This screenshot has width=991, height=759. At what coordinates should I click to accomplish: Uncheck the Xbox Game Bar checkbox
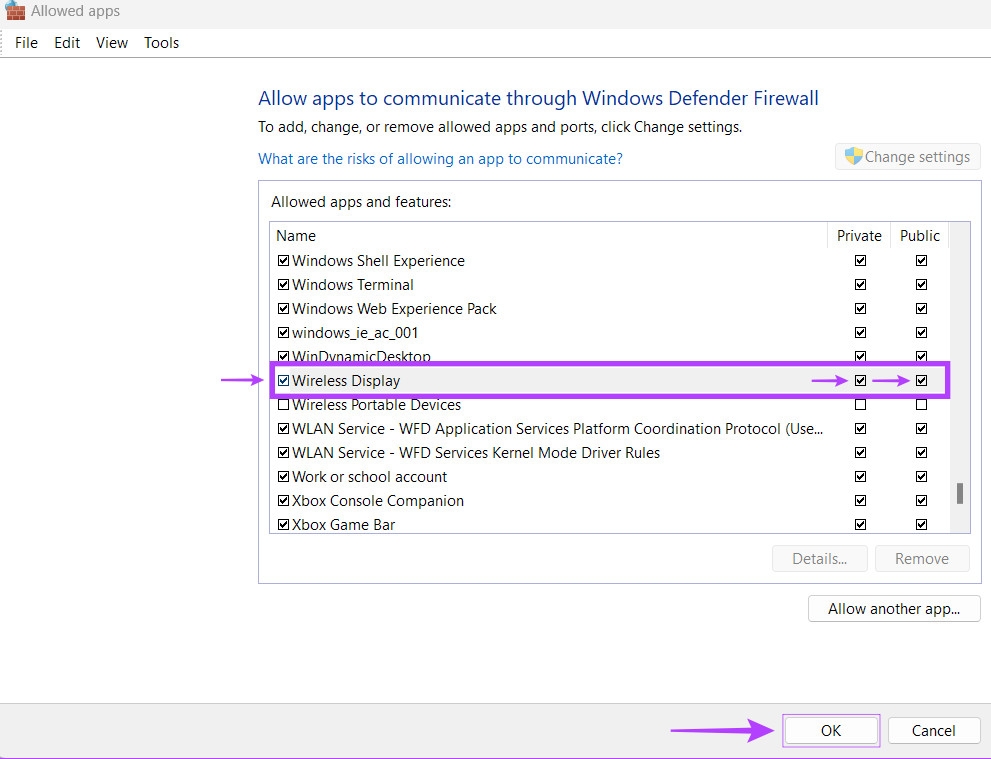click(284, 525)
